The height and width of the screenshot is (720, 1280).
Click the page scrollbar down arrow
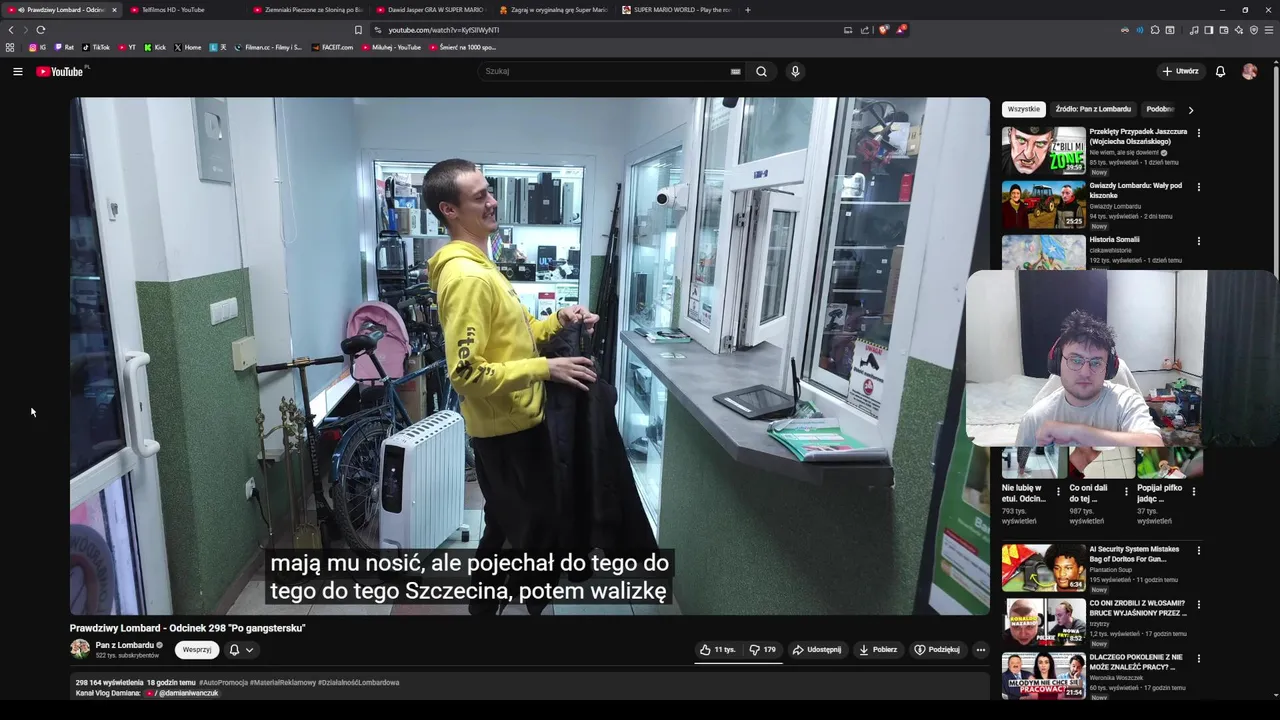click(1275, 695)
